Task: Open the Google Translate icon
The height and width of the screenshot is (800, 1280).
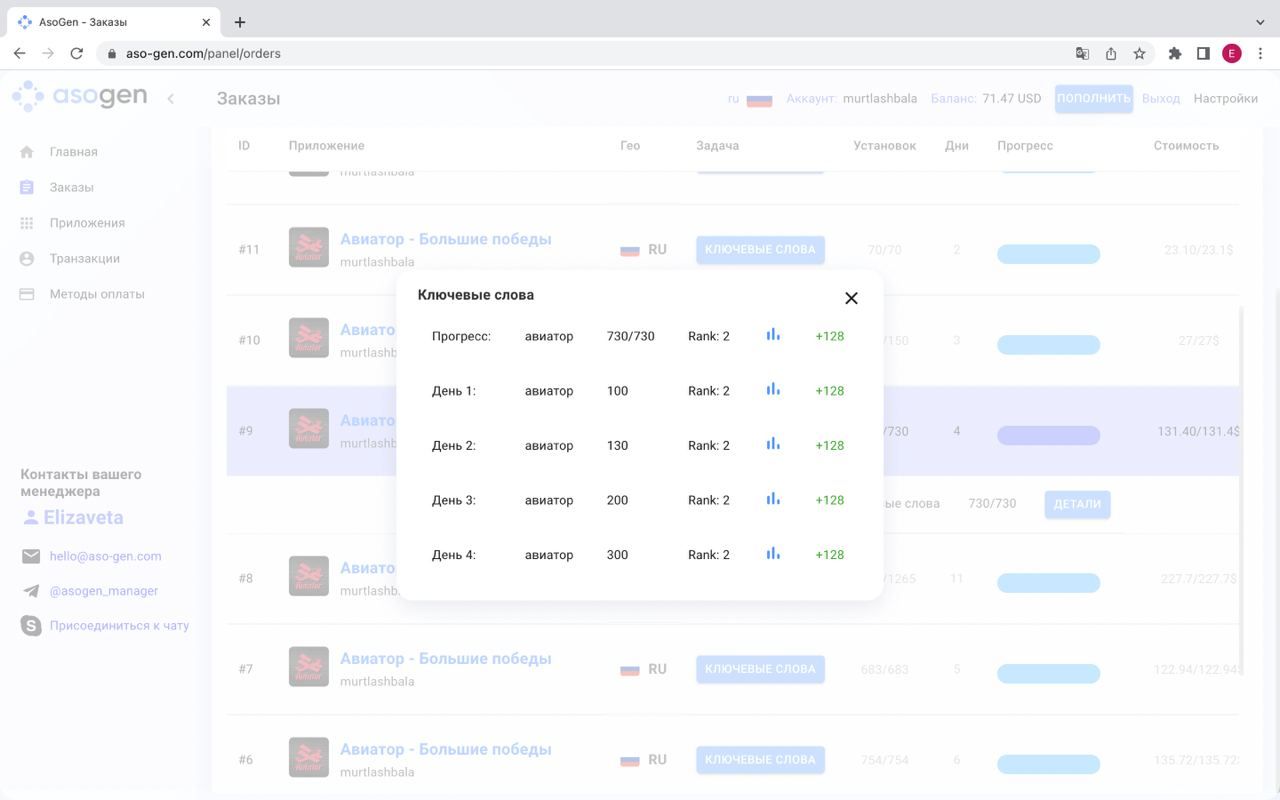Action: point(1082,53)
